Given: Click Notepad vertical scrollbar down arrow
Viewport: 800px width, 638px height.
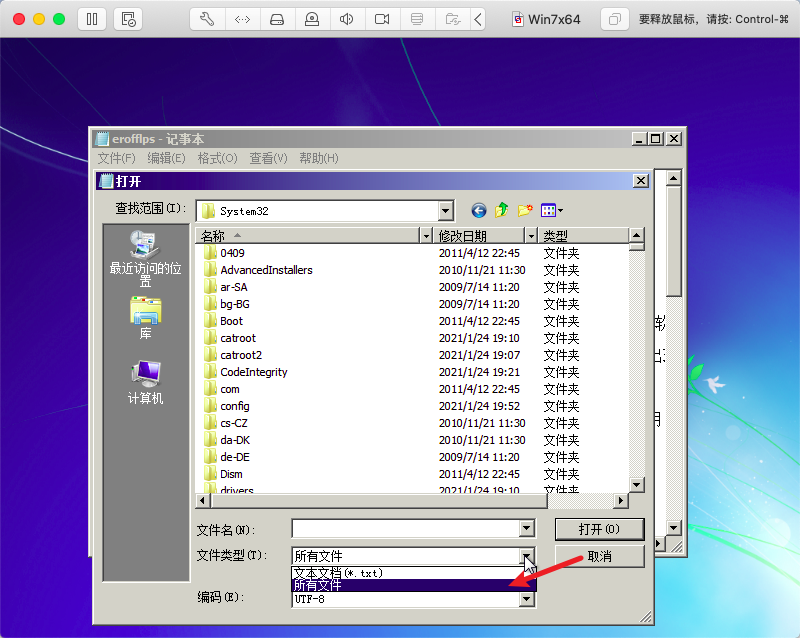Looking at the screenshot, I should point(673,528).
